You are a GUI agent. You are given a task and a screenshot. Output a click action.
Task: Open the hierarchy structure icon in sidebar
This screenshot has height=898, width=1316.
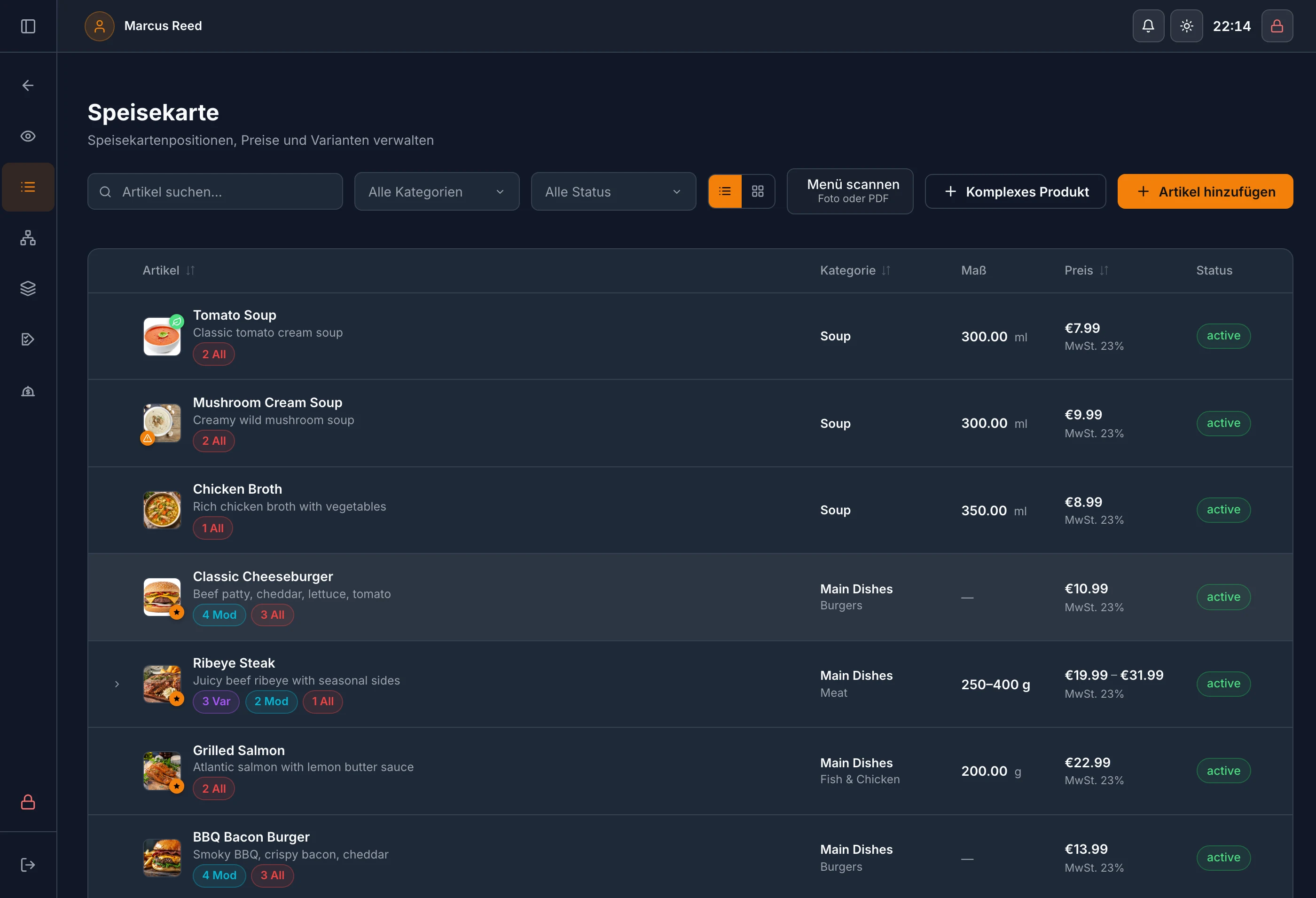click(x=28, y=238)
